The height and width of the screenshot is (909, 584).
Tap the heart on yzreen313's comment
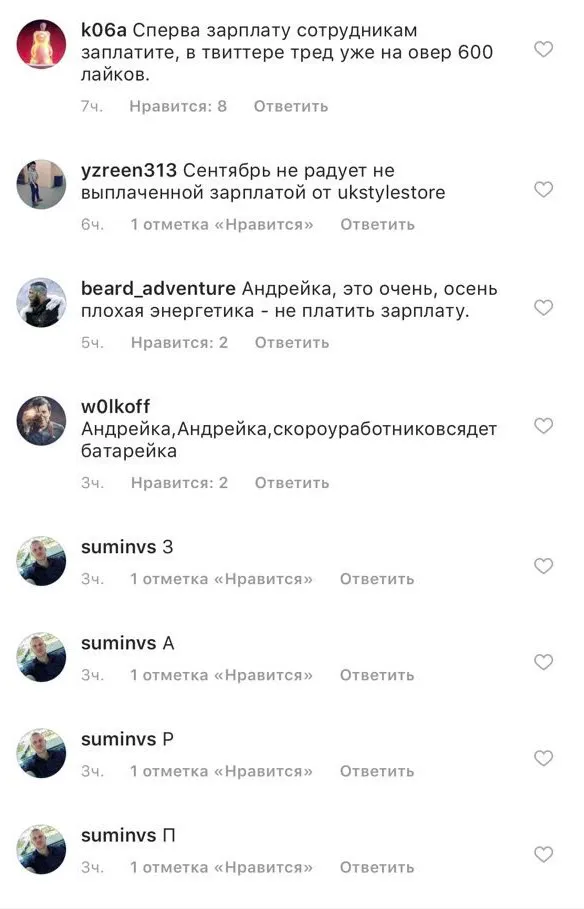(x=543, y=190)
